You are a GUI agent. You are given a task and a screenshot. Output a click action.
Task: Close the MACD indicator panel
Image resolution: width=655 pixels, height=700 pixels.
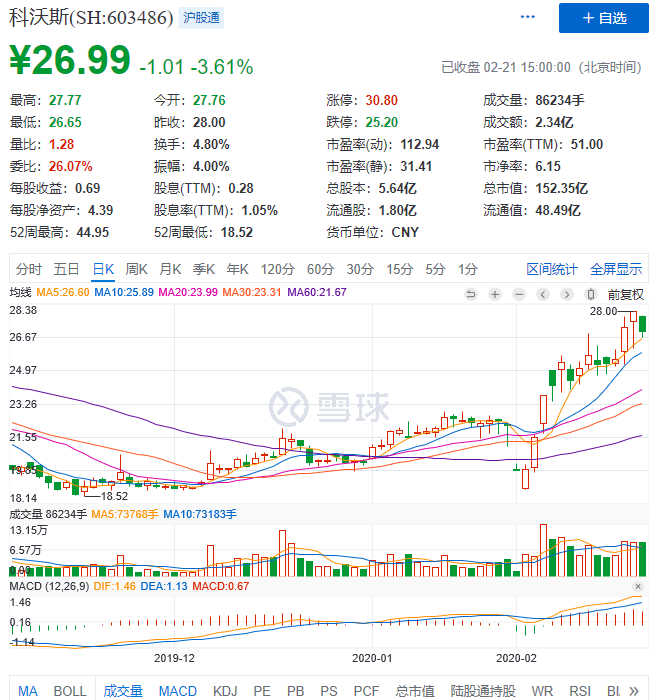[x=638, y=587]
